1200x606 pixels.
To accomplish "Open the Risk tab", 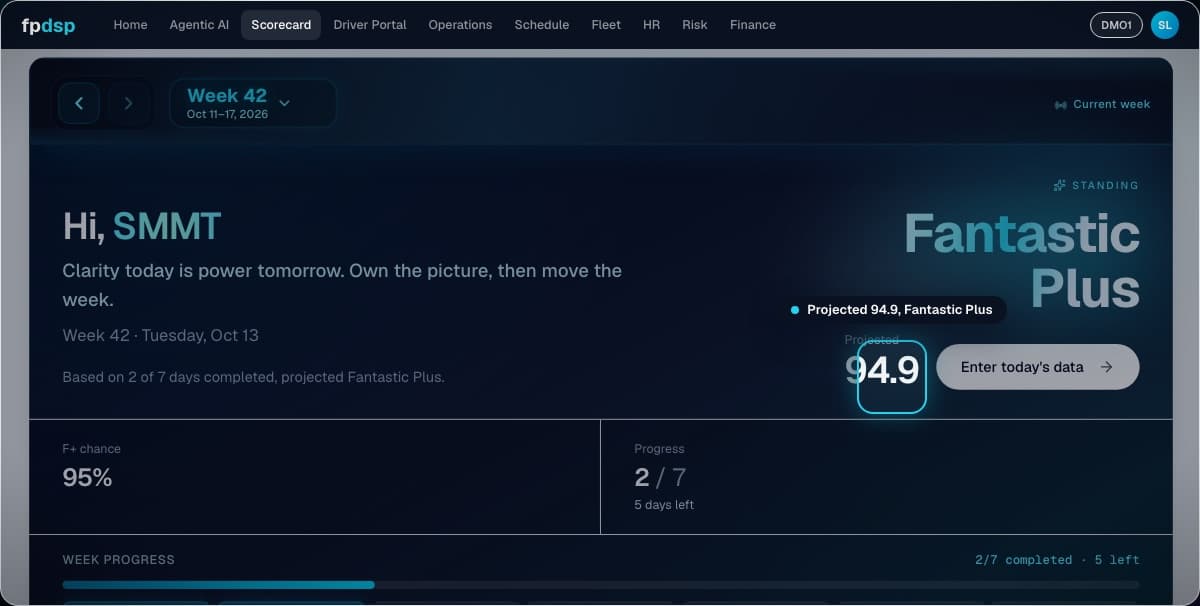I will click(x=695, y=25).
